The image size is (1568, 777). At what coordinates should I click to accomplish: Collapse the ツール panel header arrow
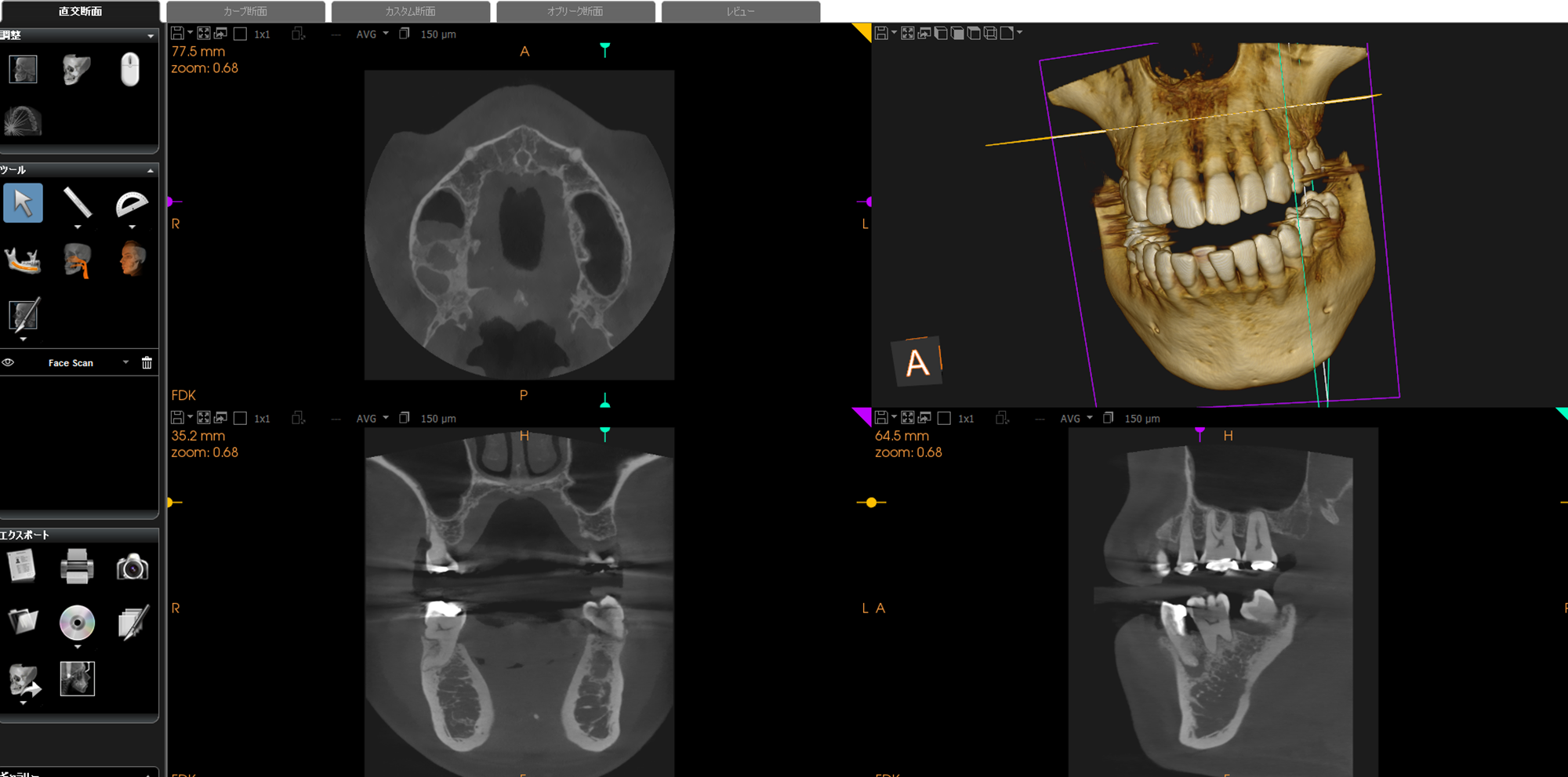click(150, 170)
